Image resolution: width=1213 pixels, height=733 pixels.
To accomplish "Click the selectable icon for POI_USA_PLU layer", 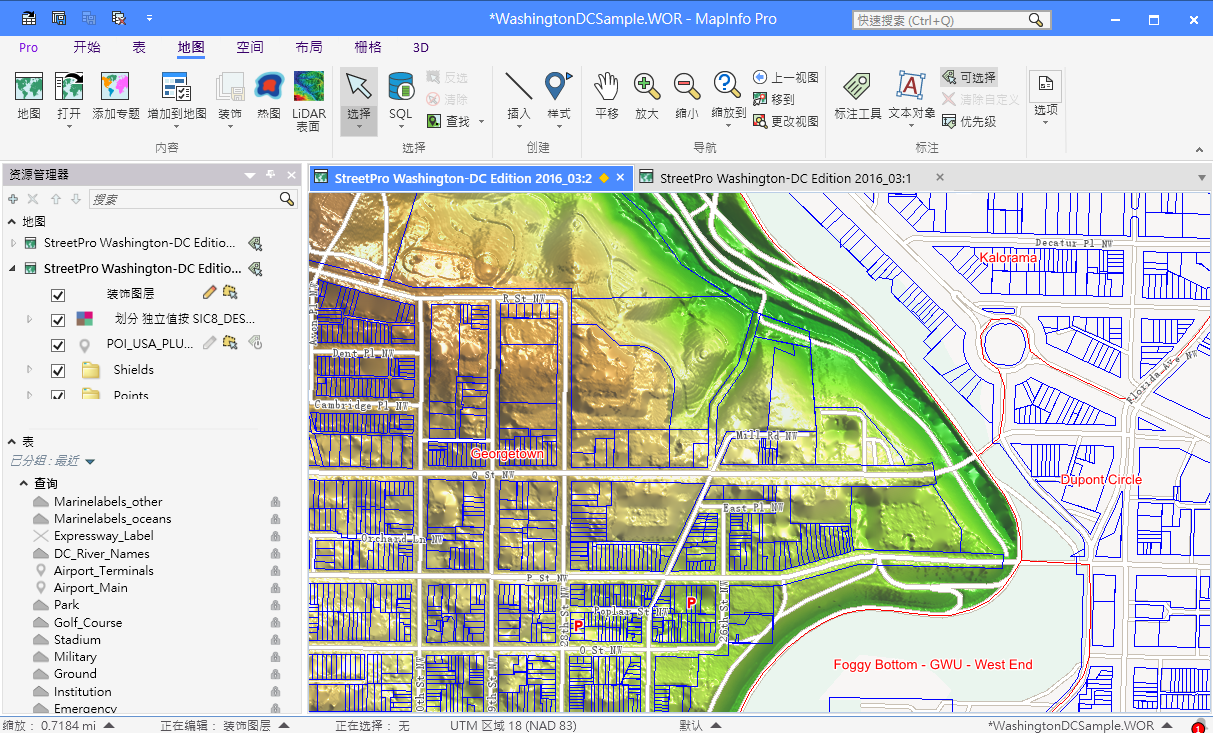I will point(230,343).
